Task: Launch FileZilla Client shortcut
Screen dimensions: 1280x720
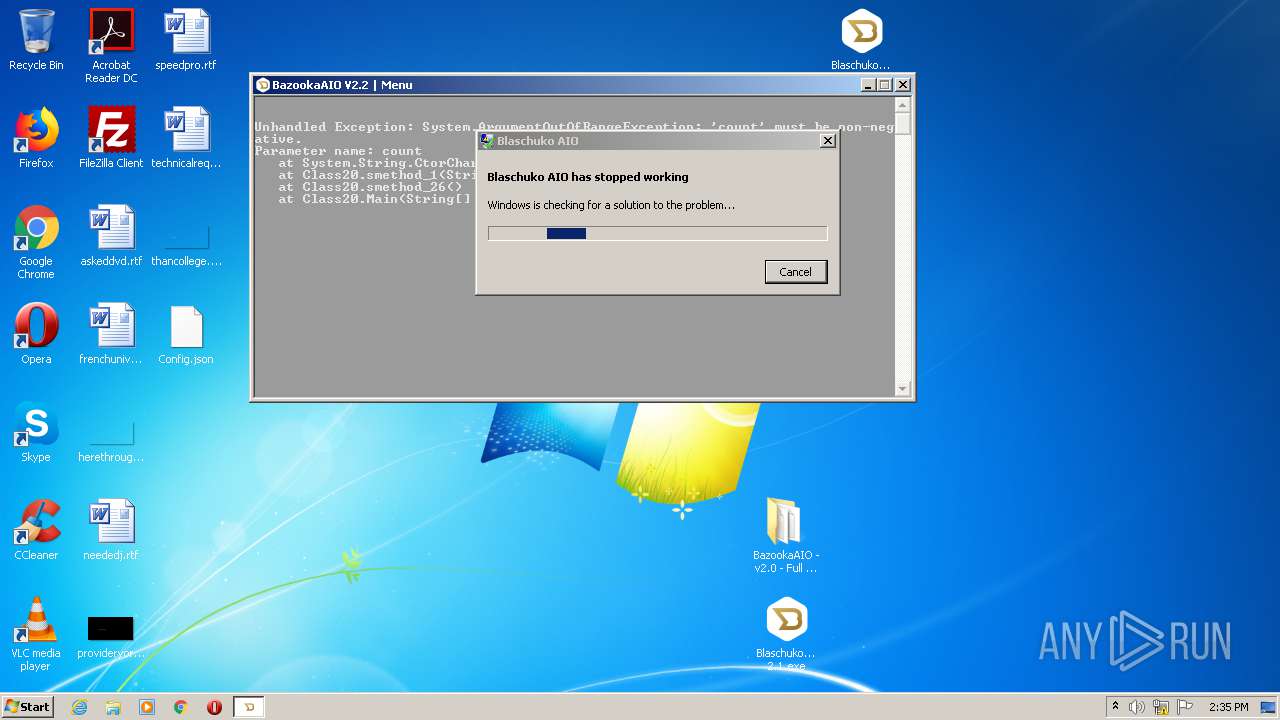Action: coord(111,138)
